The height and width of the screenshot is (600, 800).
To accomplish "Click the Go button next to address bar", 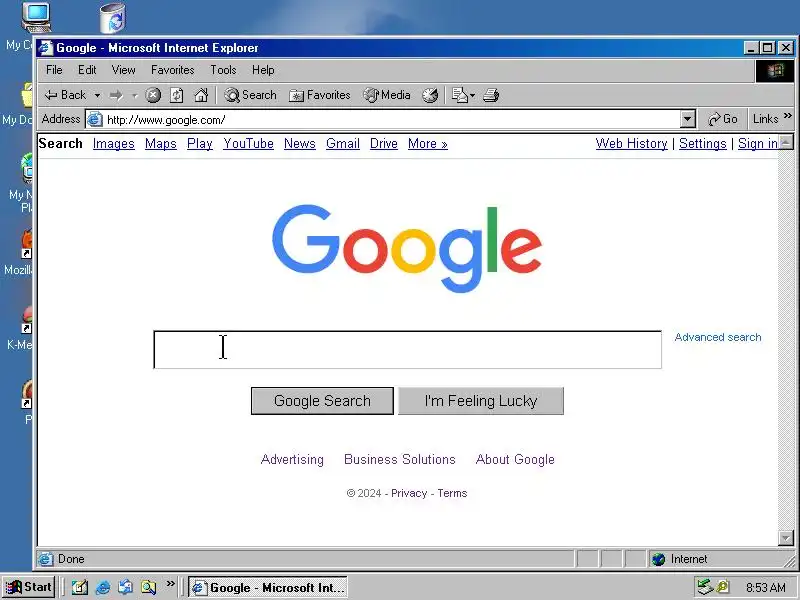I will click(723, 119).
